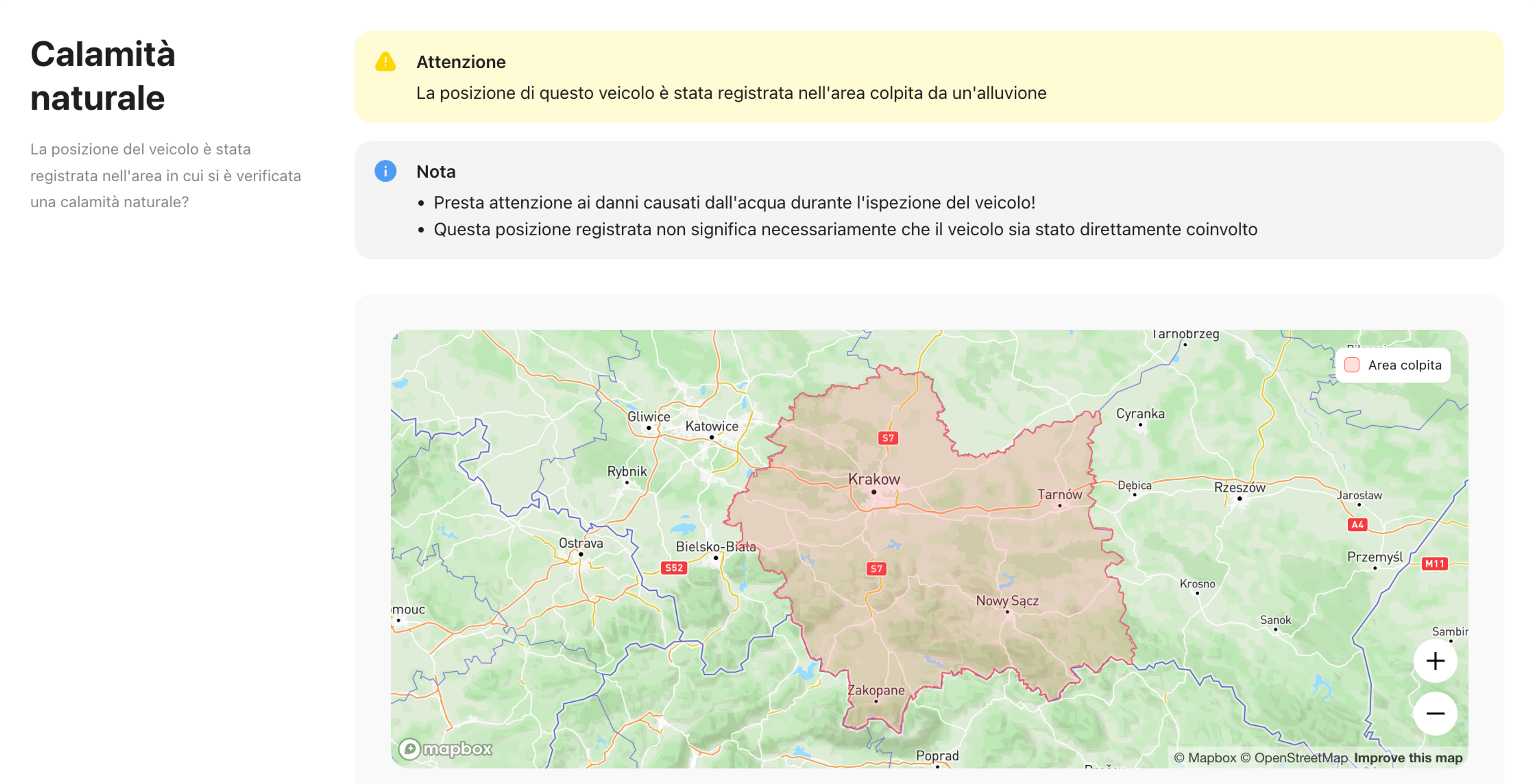The height and width of the screenshot is (784, 1534).
Task: Click the Calamità naturale title
Action: [x=103, y=75]
